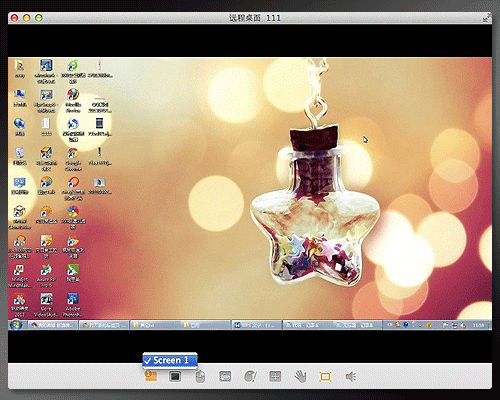Select the Google Chrome desktop shortcut

pos(73,159)
